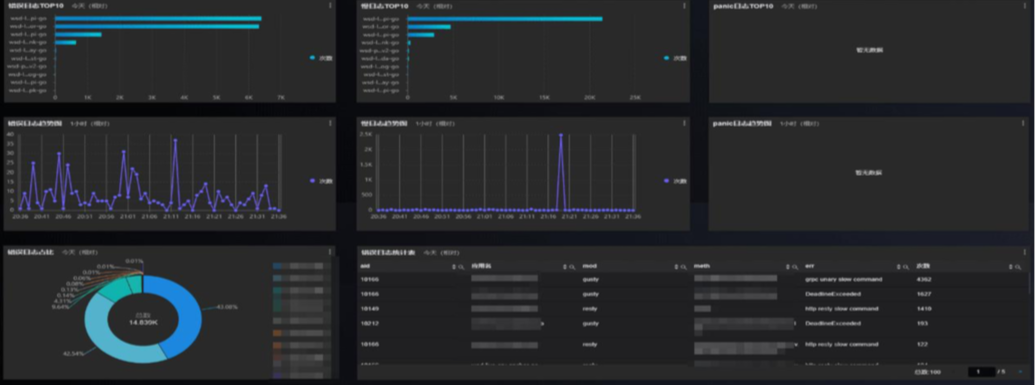Viewport: 1035px width, 385px height.
Task: Click the longest bar in 慢日志TOP10 chart
Action: (x=504, y=18)
